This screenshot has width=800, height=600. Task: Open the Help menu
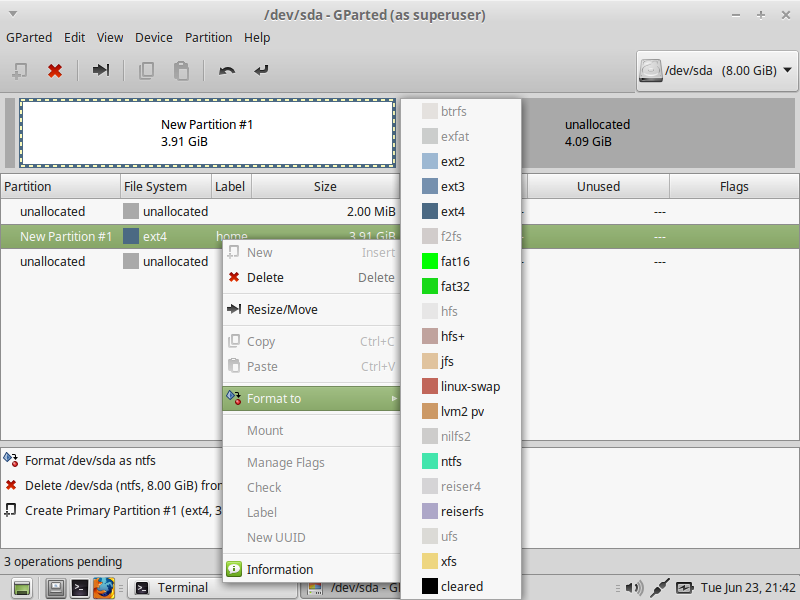pos(257,38)
